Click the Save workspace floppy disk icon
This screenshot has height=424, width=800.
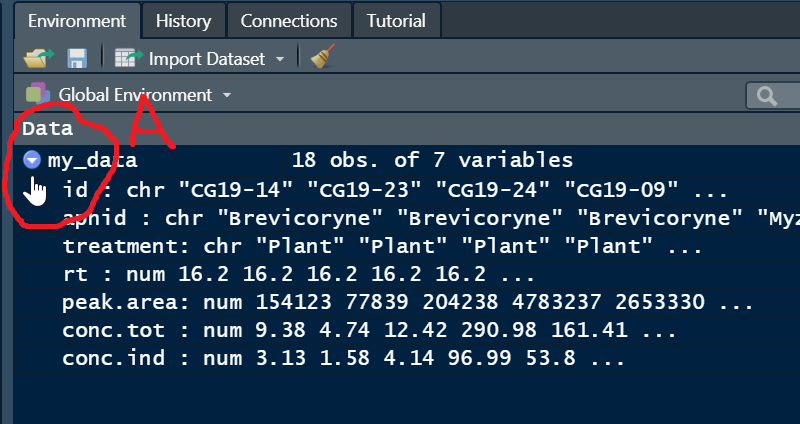tap(77, 58)
